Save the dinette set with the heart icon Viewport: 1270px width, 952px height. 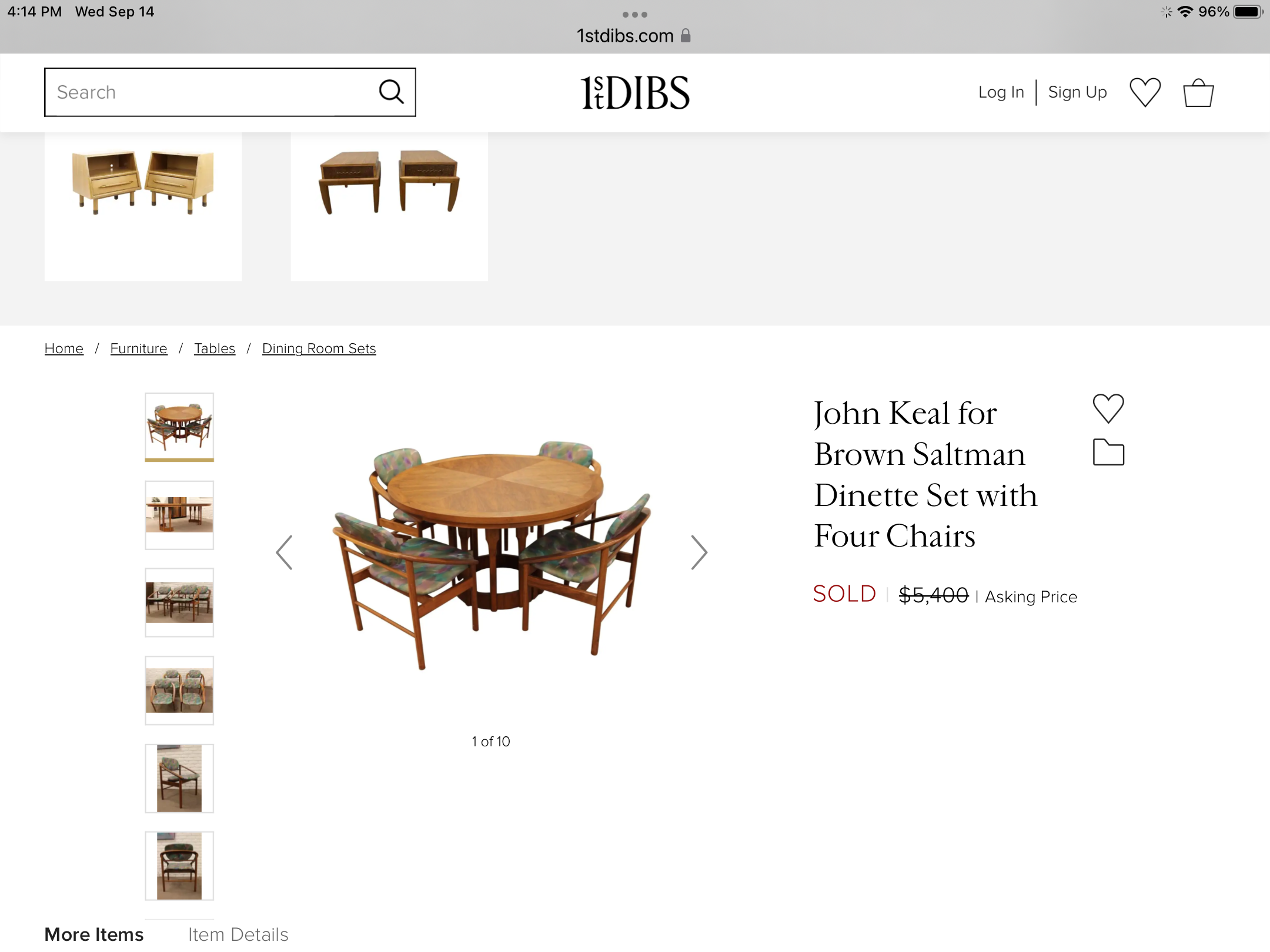click(x=1108, y=408)
